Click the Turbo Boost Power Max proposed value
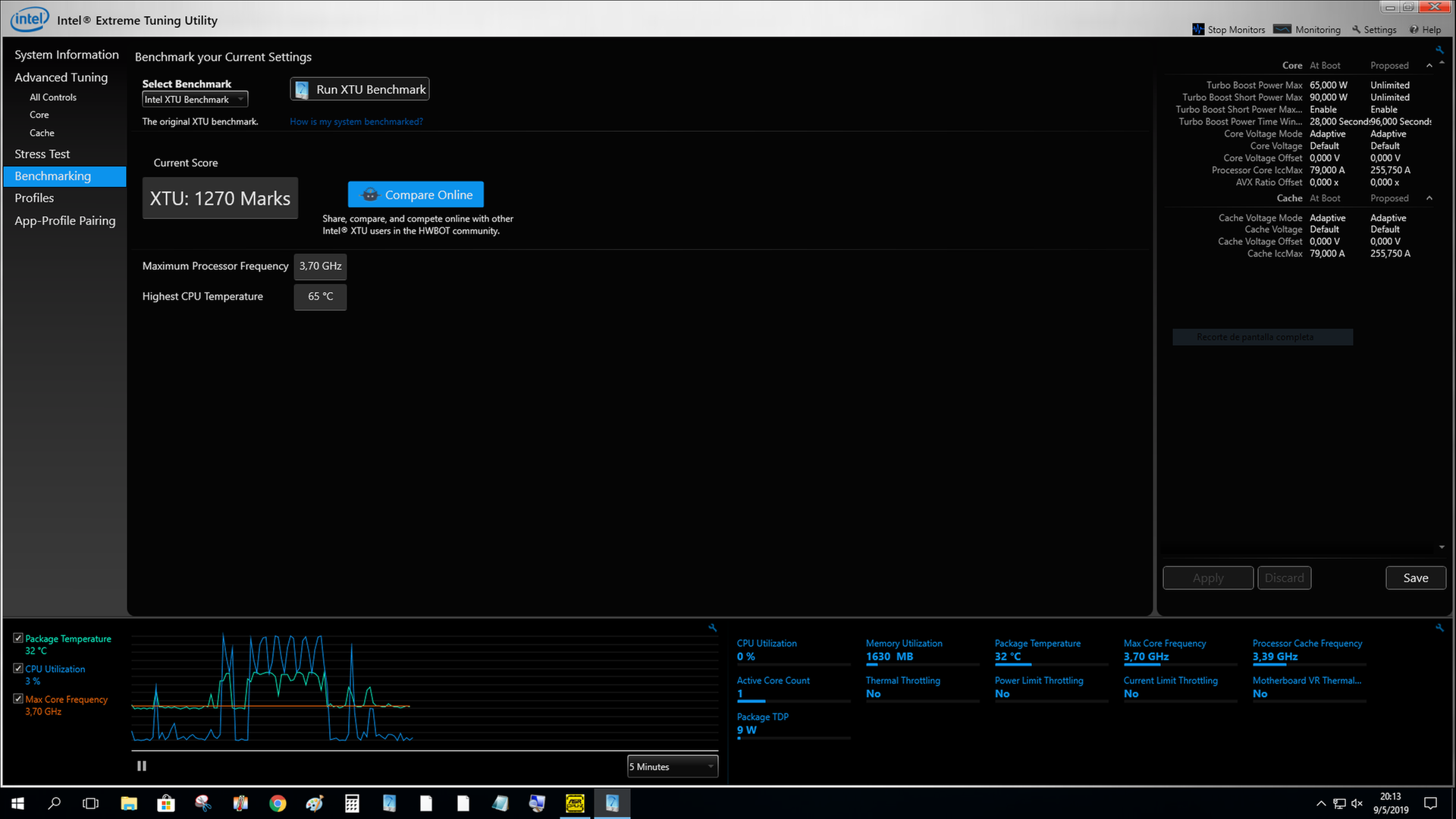 click(1390, 85)
